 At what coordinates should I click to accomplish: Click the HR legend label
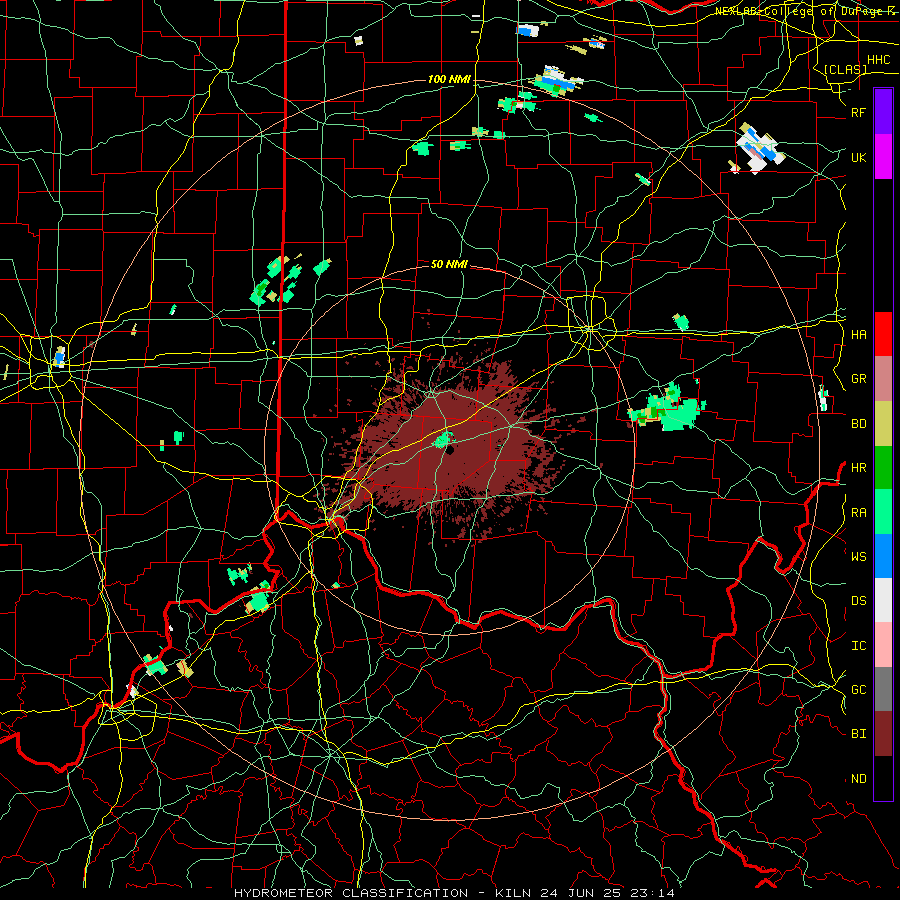858,468
